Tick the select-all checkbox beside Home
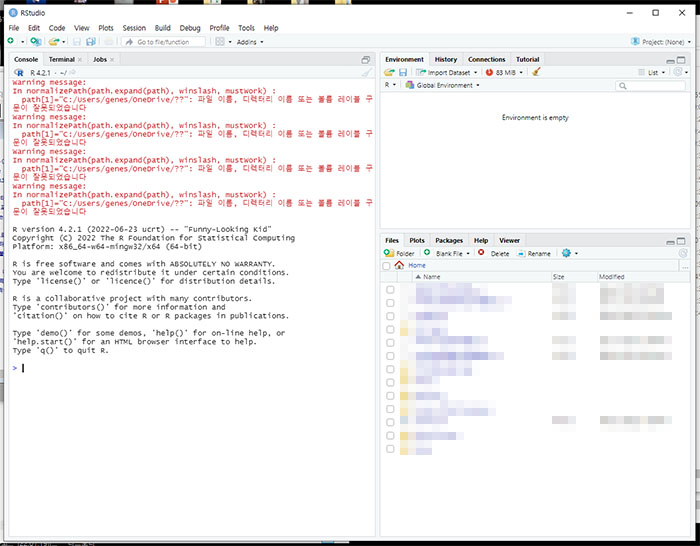Viewport: 700px width, 546px height. 387,266
